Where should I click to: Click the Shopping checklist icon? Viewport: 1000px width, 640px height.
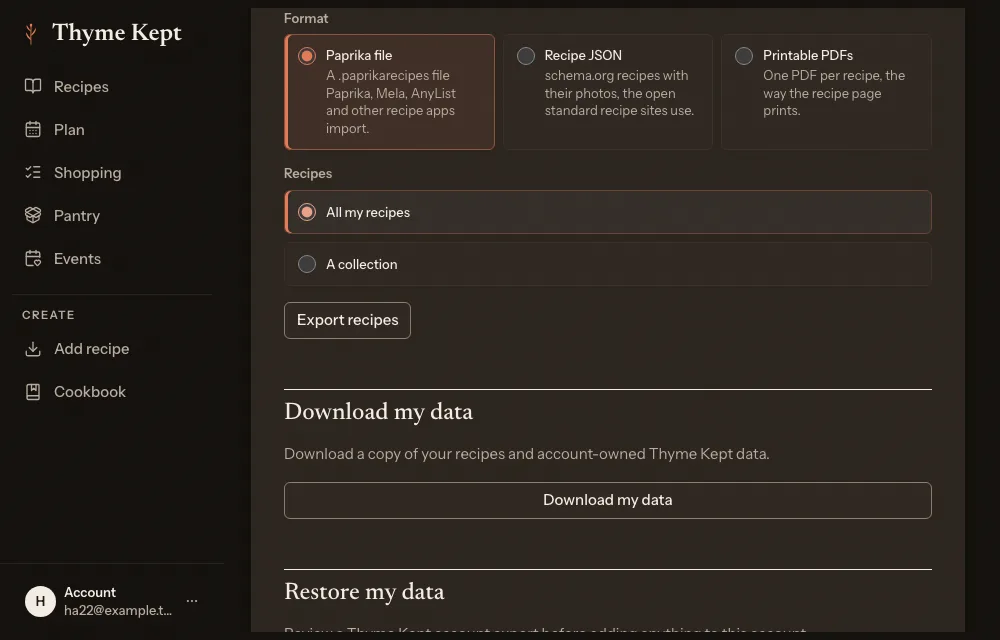click(33, 172)
